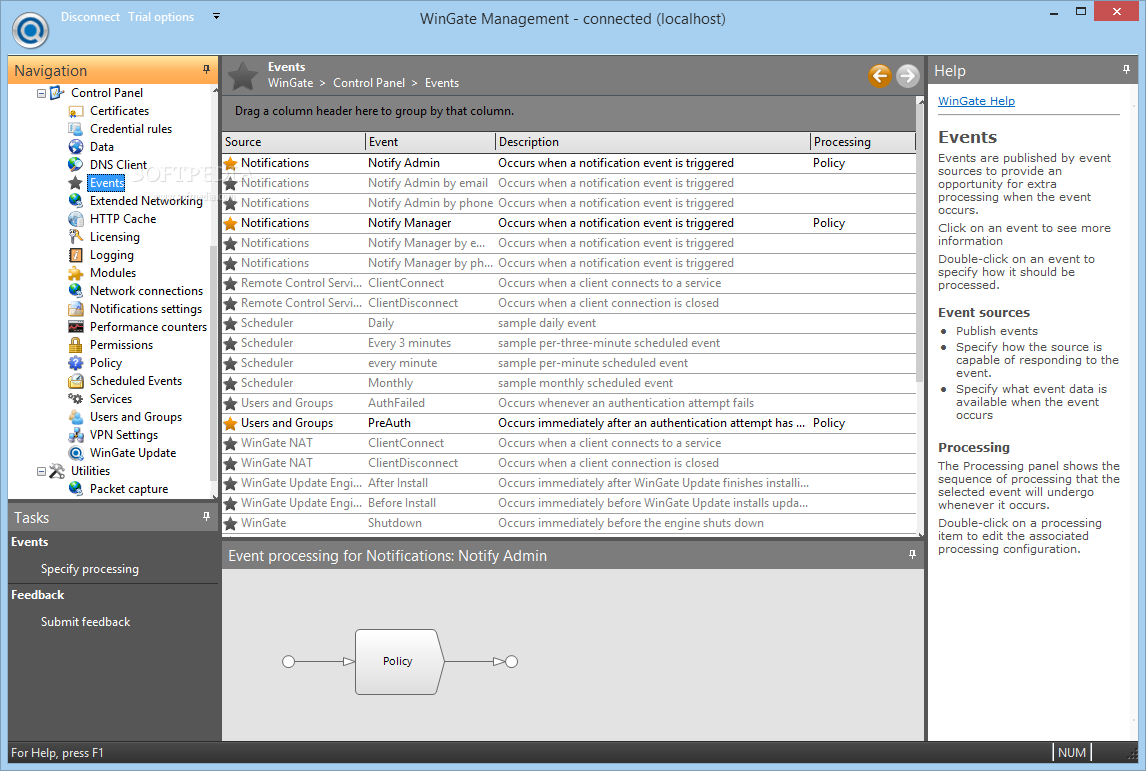Click the star icon of Notify Manager row
1146x771 pixels.
pos(230,224)
